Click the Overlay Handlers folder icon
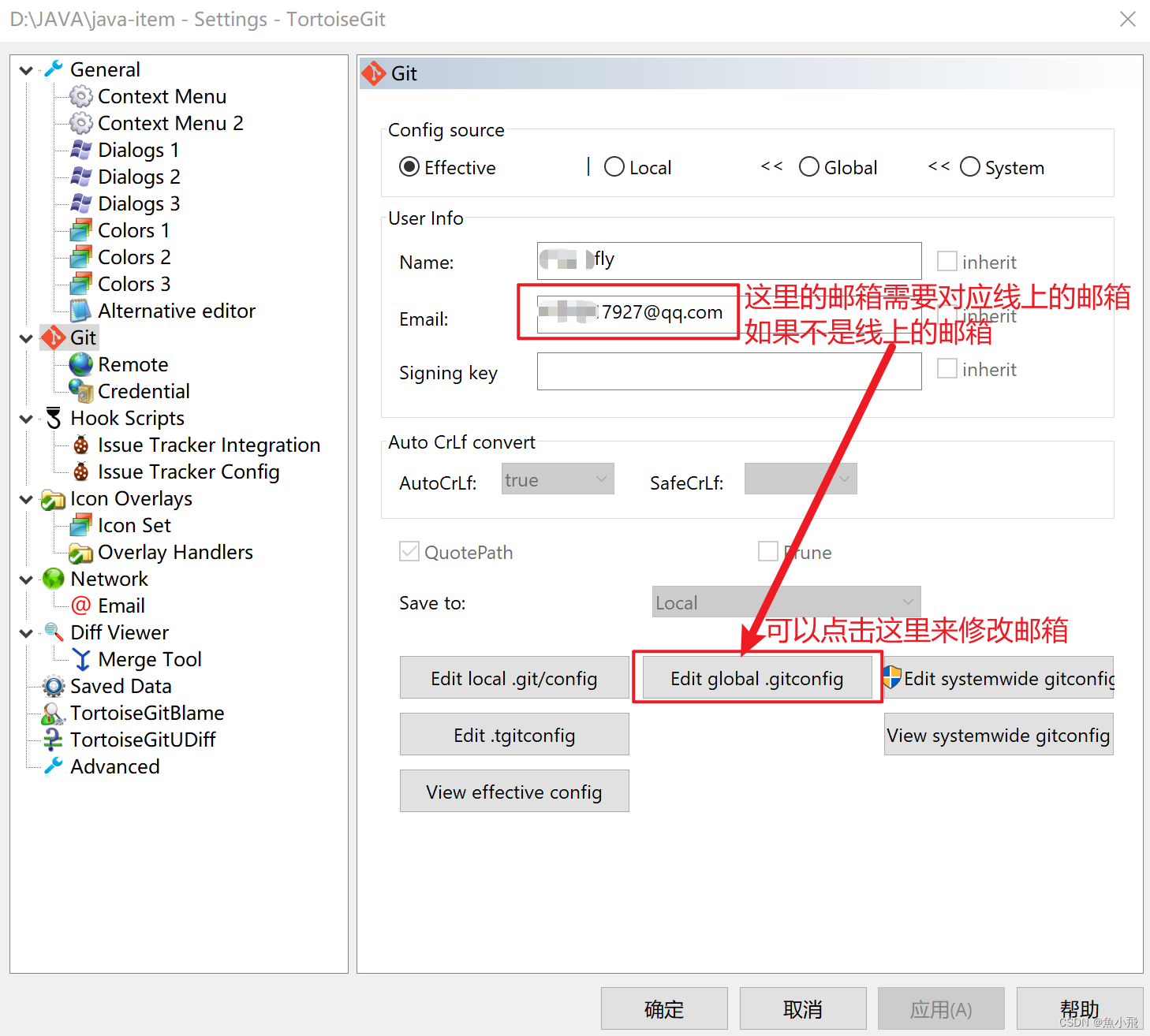Viewport: 1150px width, 1036px height. click(x=81, y=553)
